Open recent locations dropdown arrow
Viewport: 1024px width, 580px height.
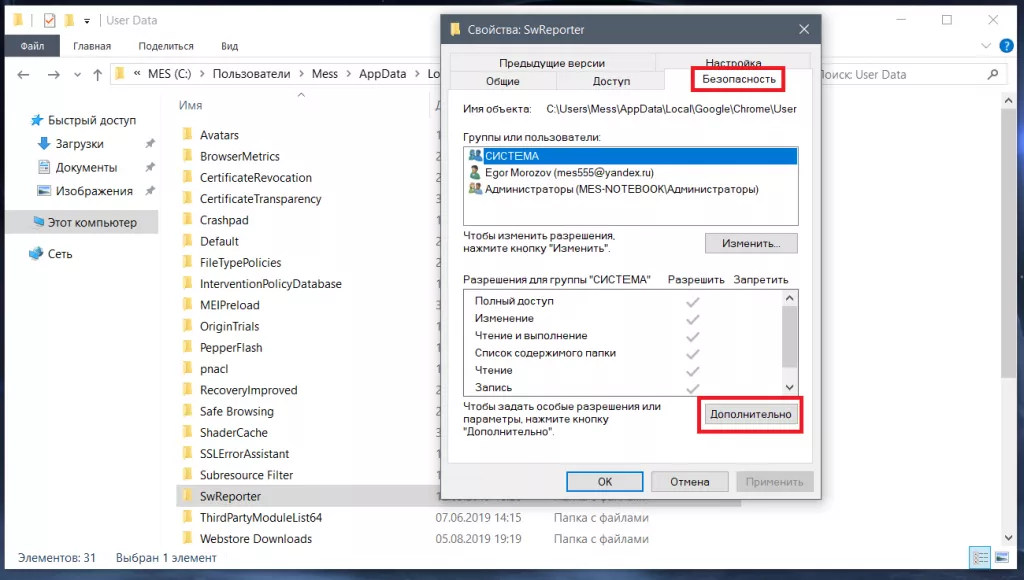coord(77,75)
